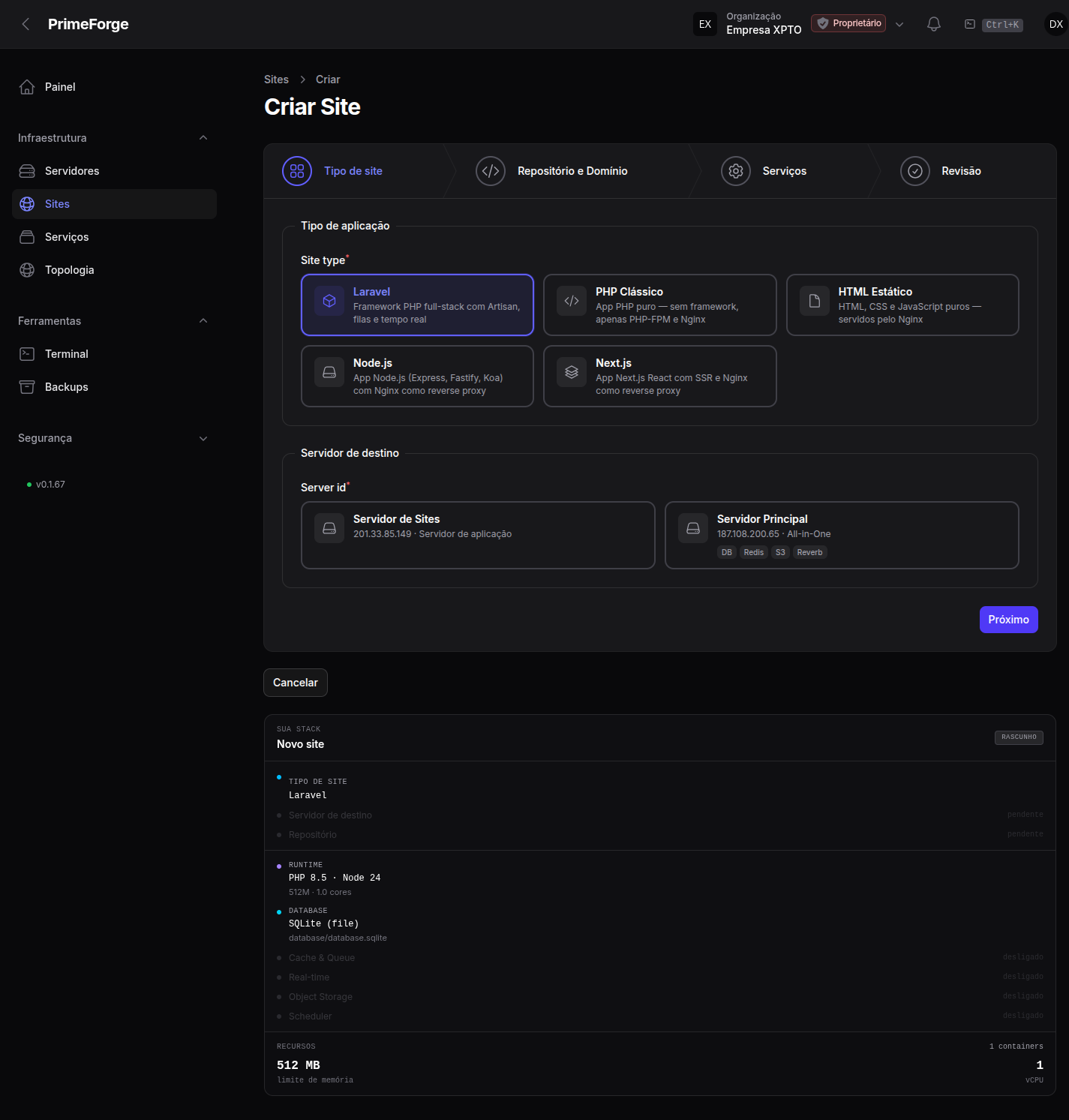Click the back arrow beside PrimeForge
This screenshot has height=1120, width=1069.
[26, 24]
